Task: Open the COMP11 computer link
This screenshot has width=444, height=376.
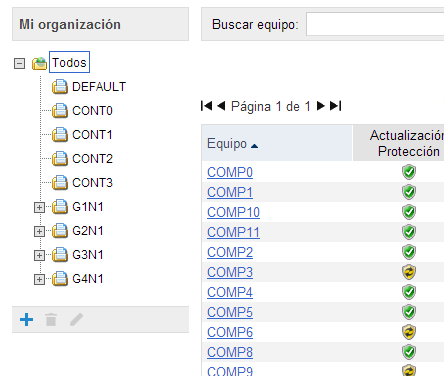Action: pyautogui.click(x=233, y=232)
